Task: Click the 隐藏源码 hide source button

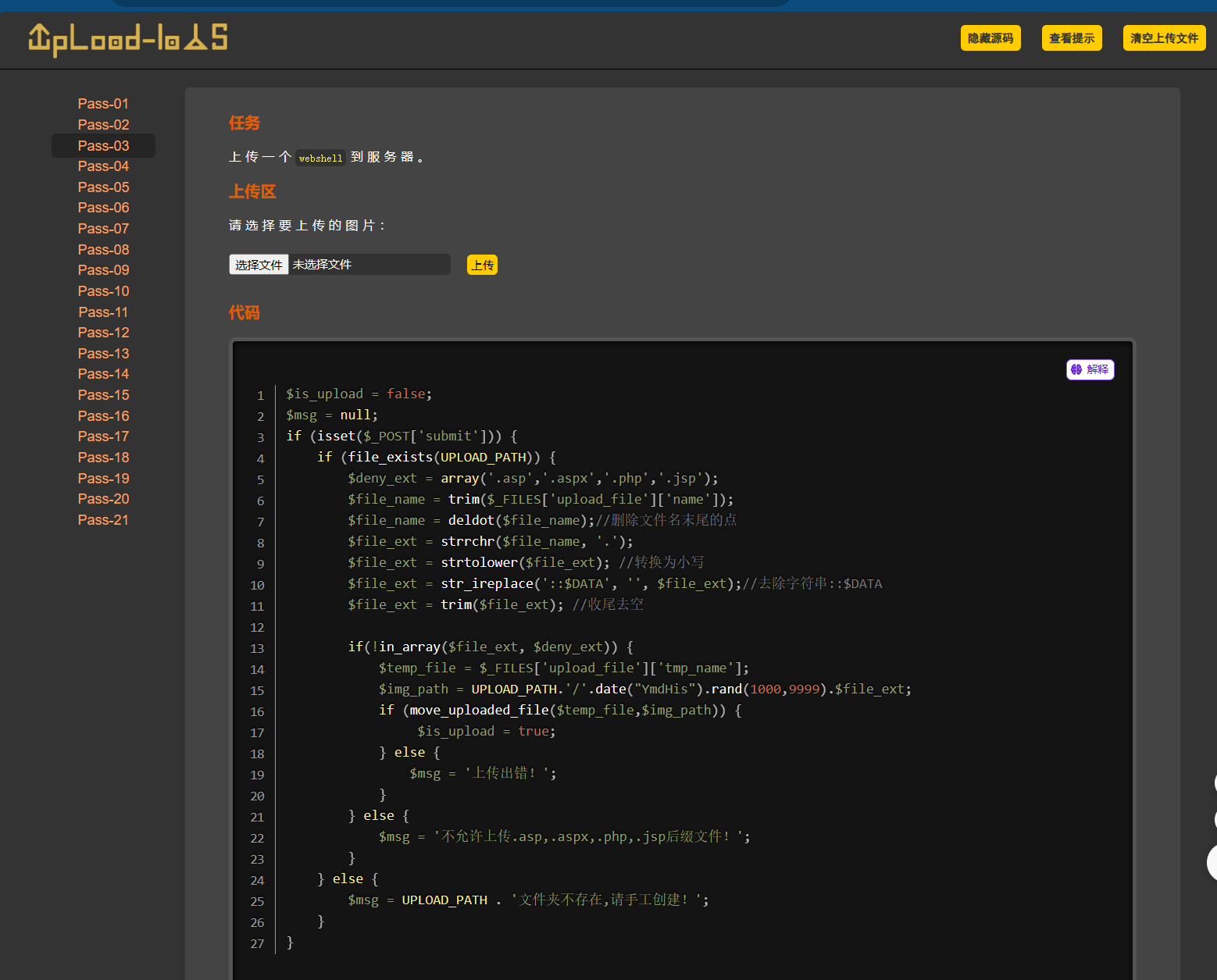Action: tap(990, 38)
